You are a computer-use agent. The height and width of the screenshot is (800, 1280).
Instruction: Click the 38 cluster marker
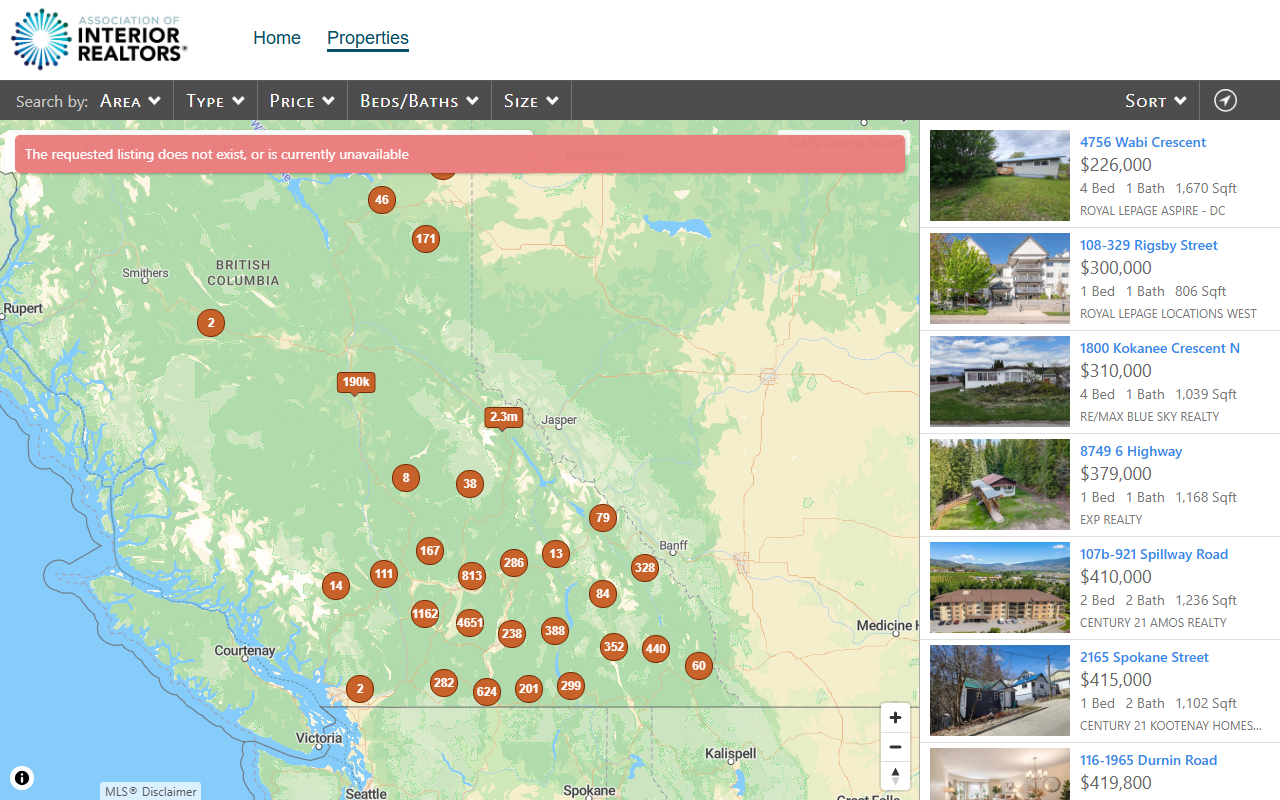[x=470, y=485]
